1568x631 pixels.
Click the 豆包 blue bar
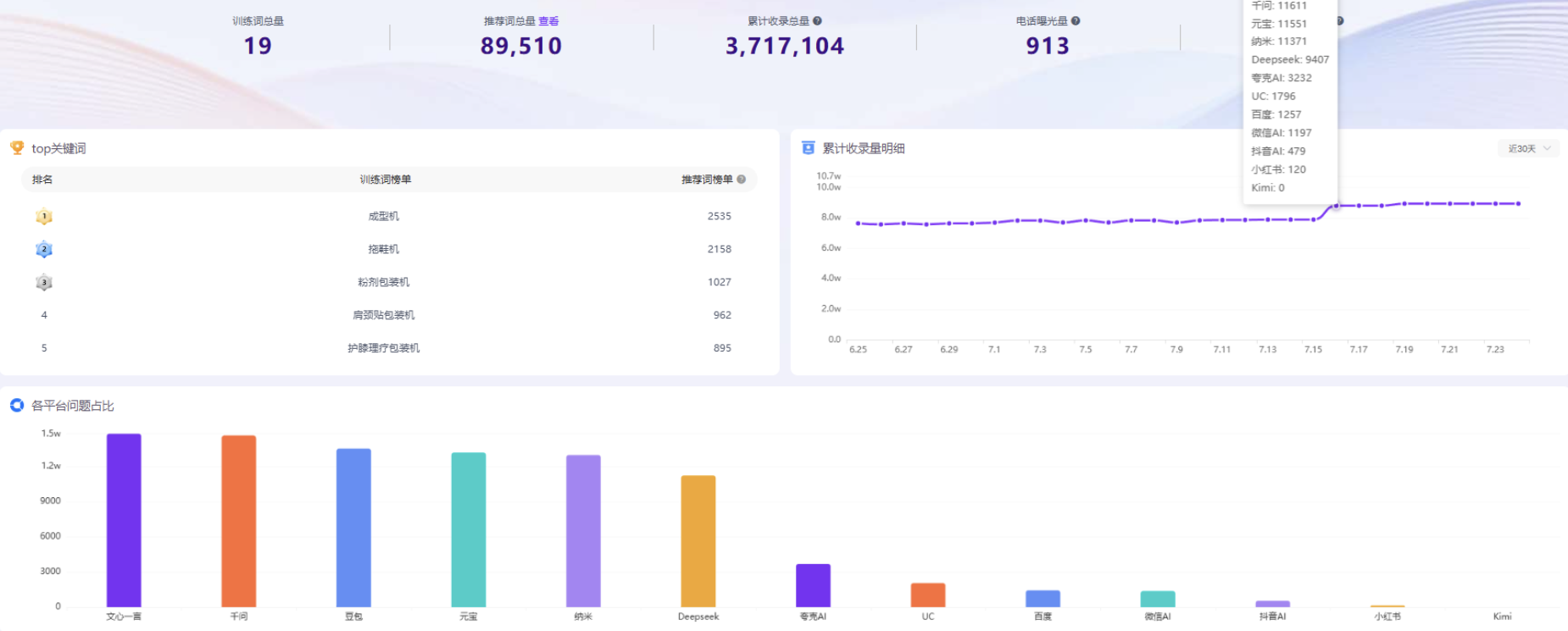(353, 528)
